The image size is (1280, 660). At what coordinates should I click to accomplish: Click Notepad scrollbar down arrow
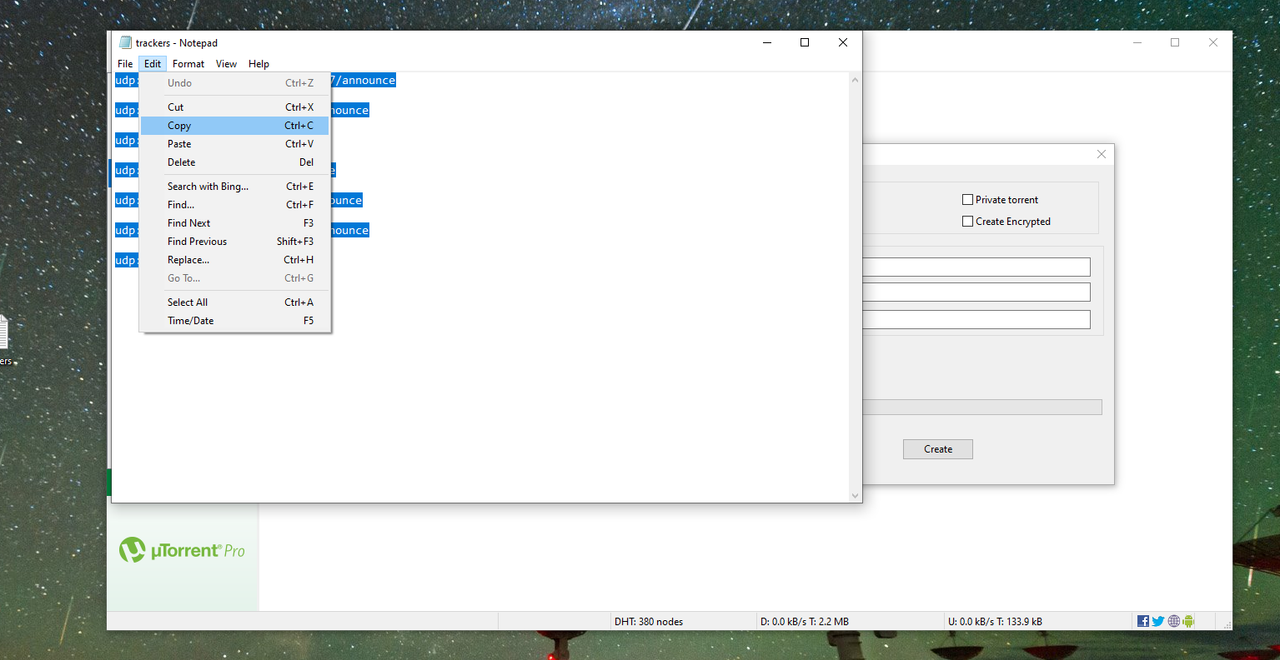pos(854,495)
